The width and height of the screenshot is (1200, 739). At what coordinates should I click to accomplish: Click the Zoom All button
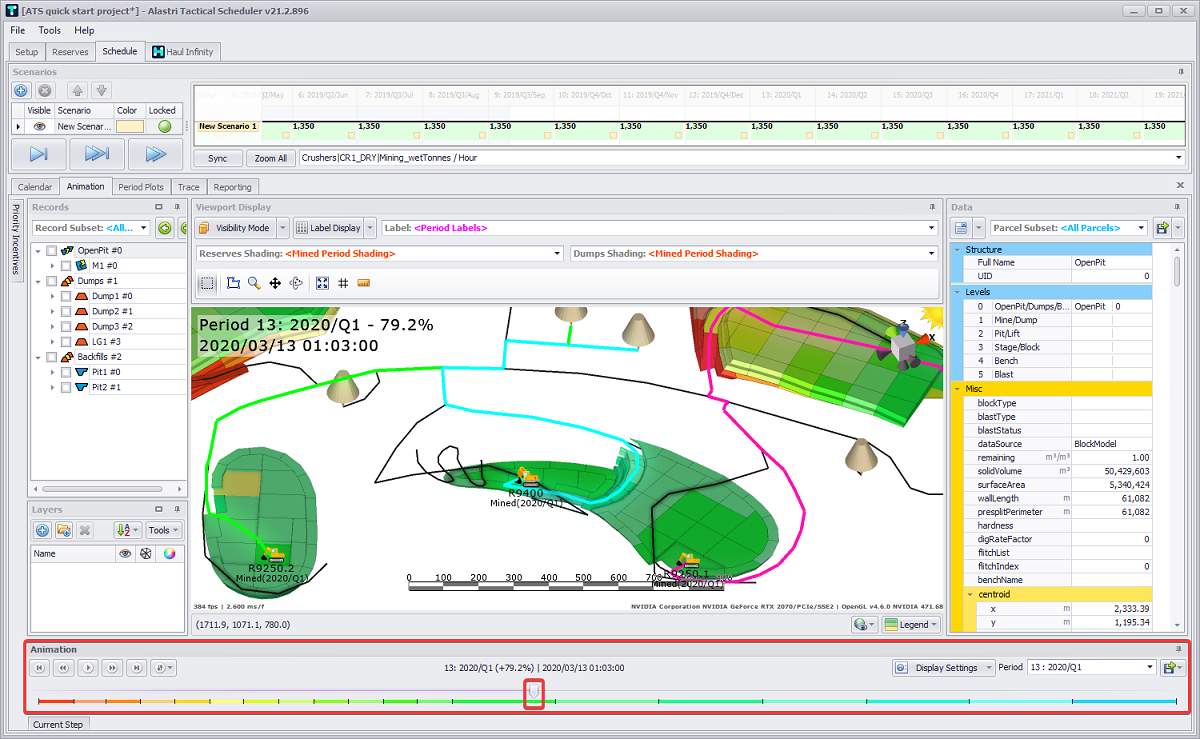pos(270,158)
